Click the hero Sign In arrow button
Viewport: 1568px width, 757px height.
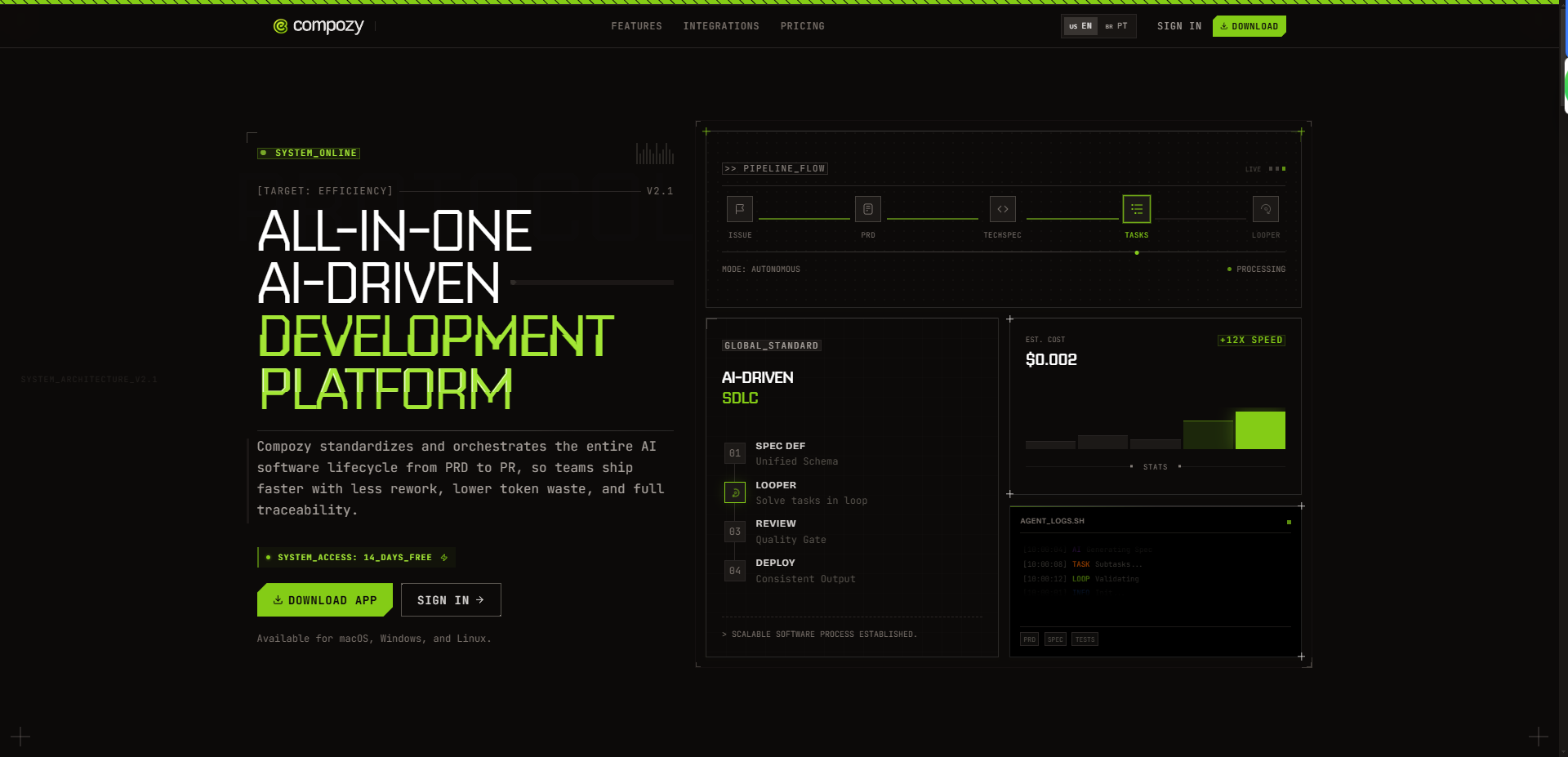tap(451, 600)
